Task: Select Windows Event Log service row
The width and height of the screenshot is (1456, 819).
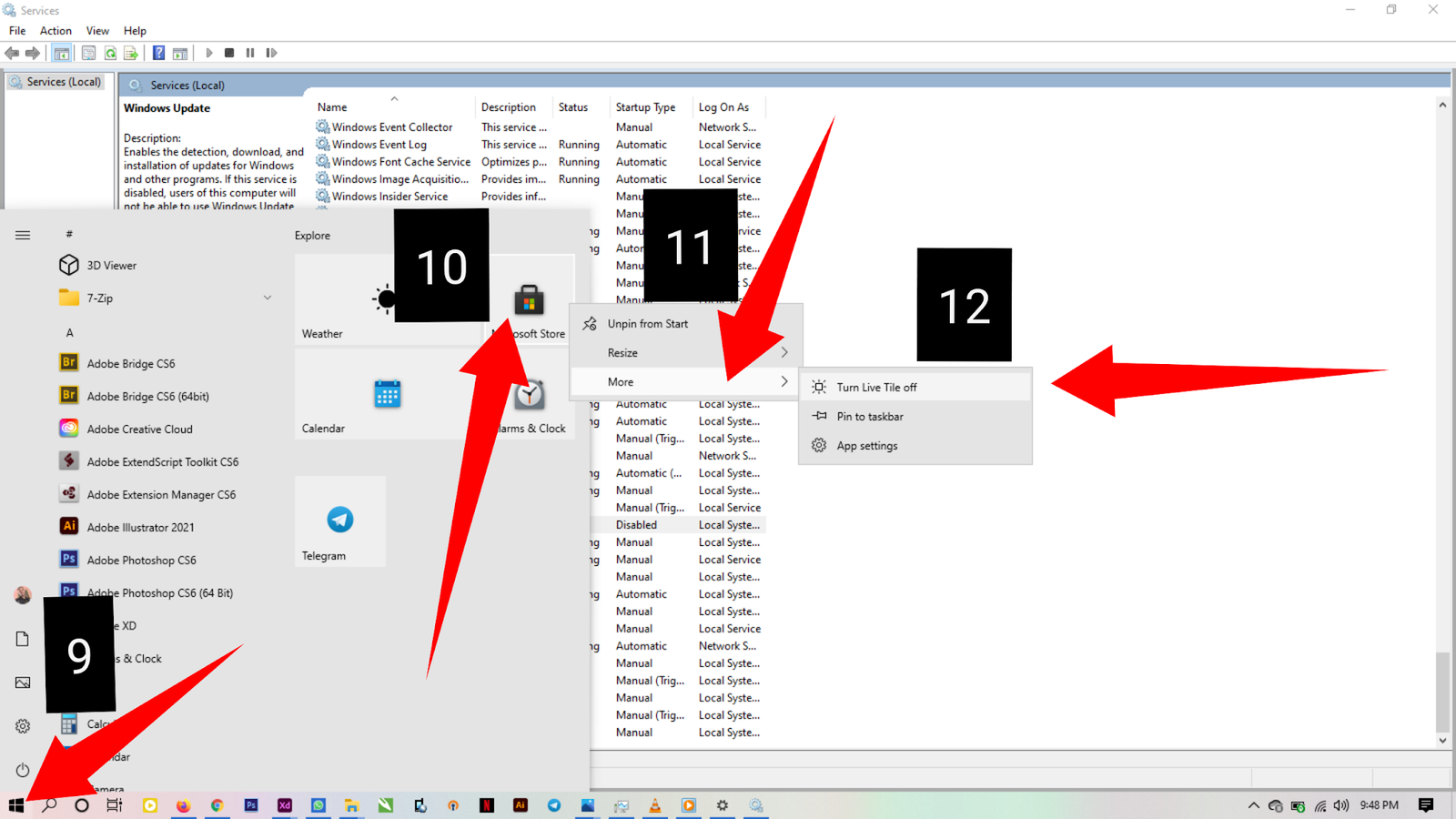Action: [539, 145]
